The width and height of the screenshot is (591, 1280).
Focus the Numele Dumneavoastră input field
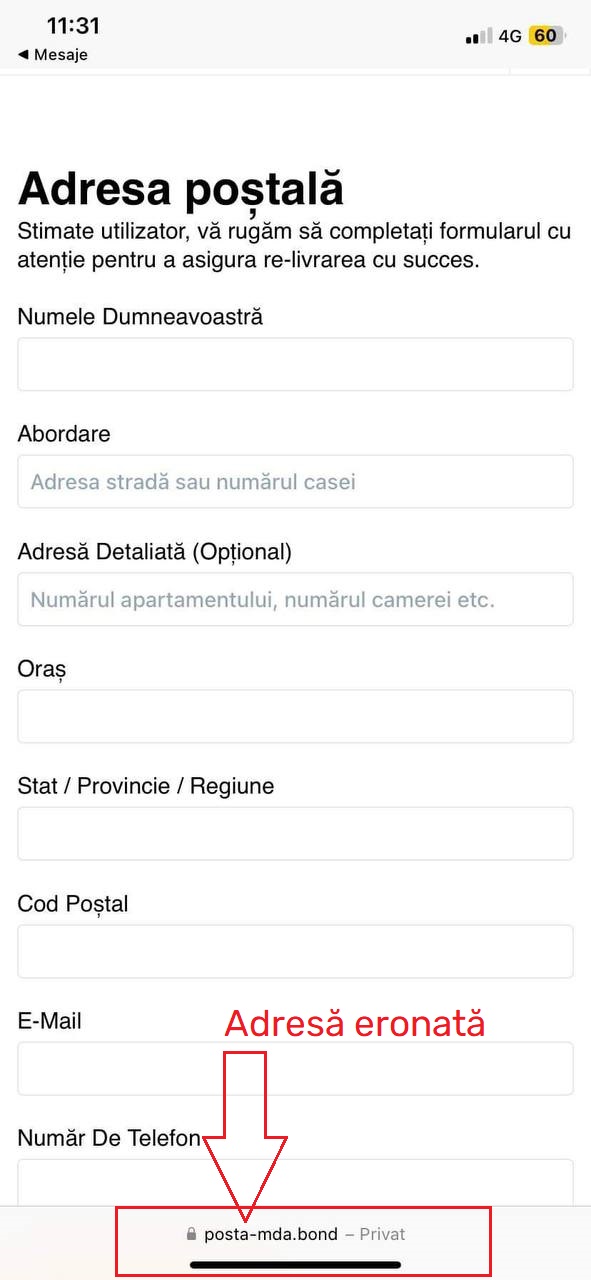pyautogui.click(x=295, y=364)
